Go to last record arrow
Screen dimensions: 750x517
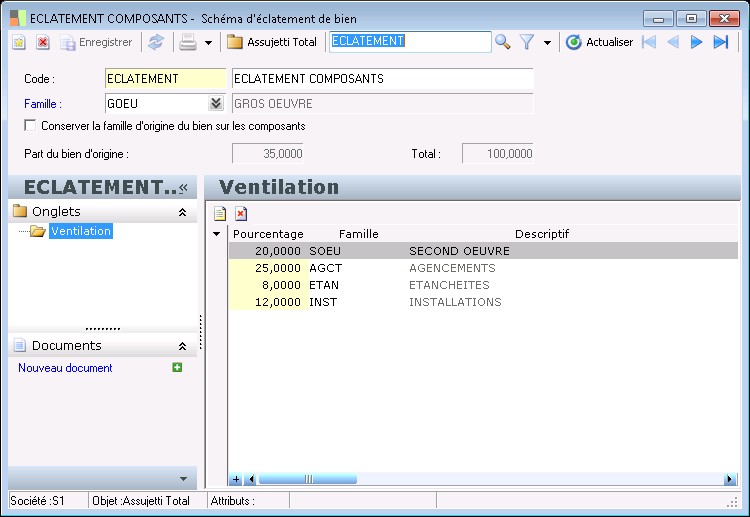point(720,42)
